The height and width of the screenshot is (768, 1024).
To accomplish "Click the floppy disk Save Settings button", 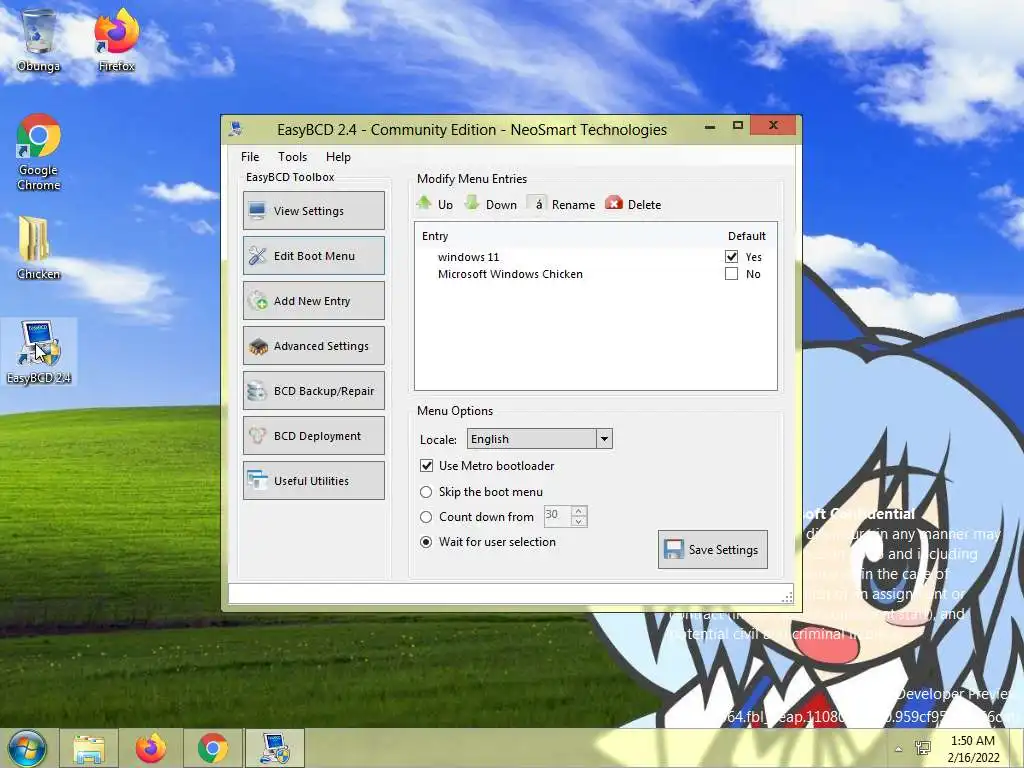I will pyautogui.click(x=712, y=549).
